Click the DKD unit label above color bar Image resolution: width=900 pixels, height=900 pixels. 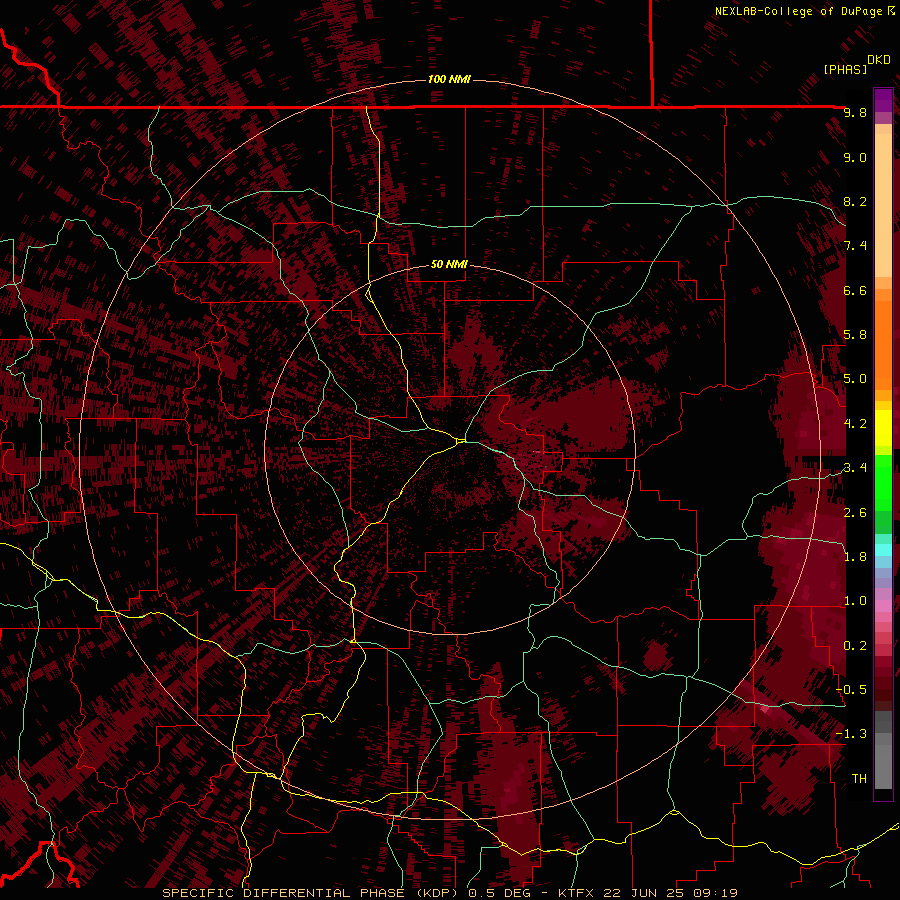point(879,60)
